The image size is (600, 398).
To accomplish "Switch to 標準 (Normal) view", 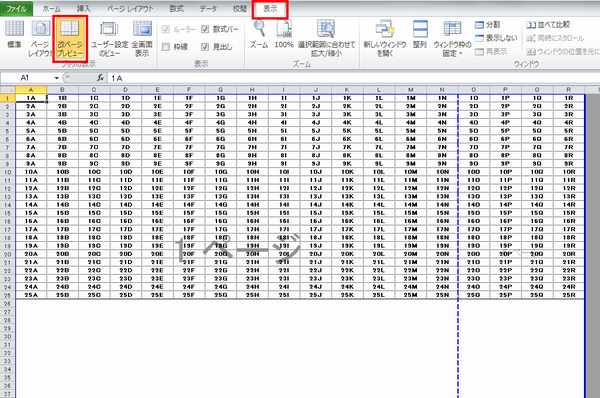I will (14, 35).
